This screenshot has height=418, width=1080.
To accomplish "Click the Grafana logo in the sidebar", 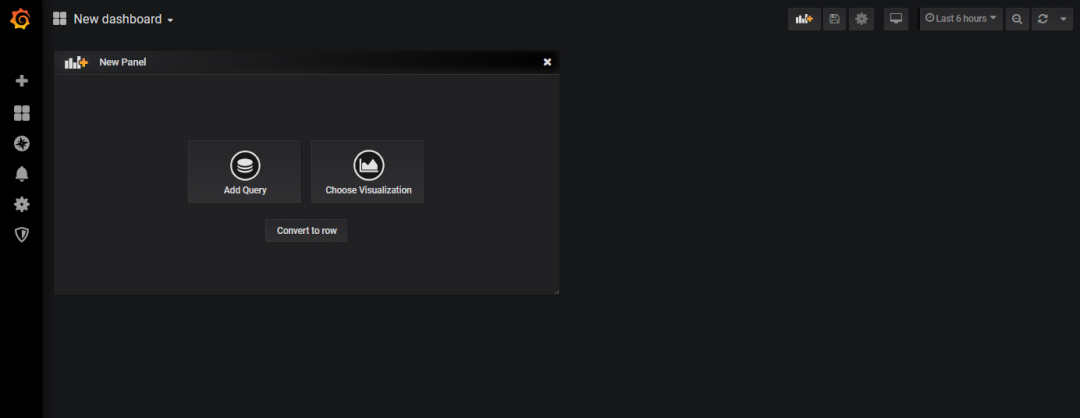I will tap(21, 20).
